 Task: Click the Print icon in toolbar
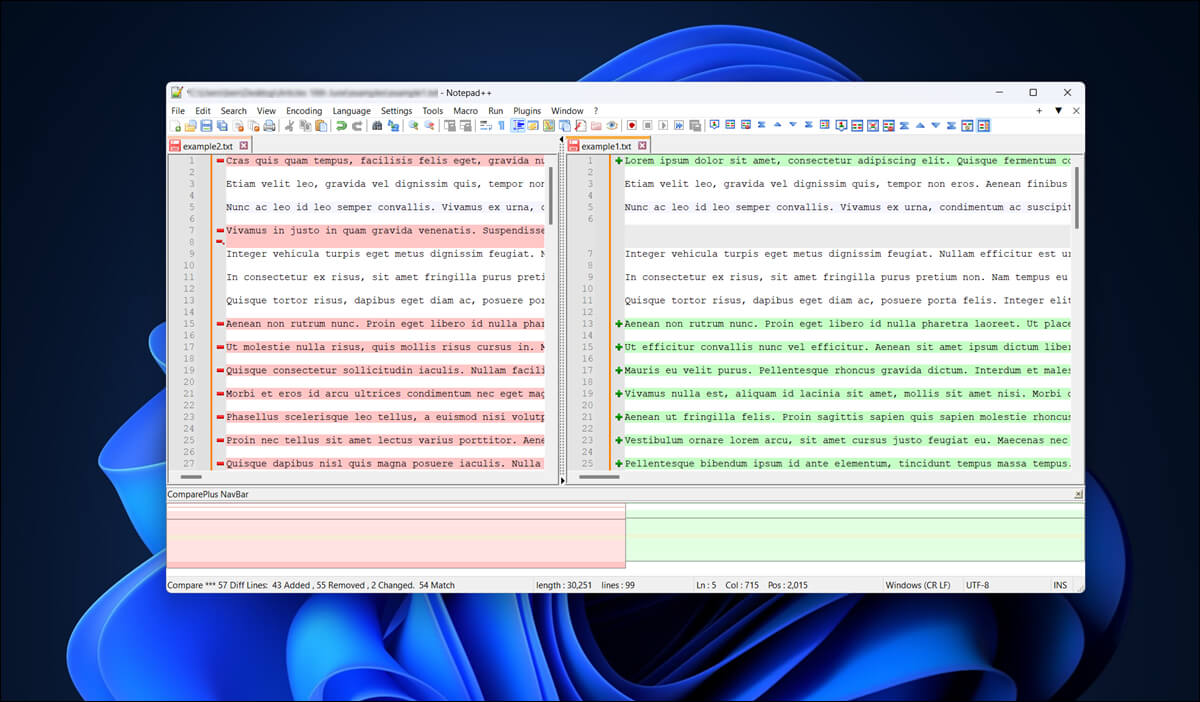[269, 126]
